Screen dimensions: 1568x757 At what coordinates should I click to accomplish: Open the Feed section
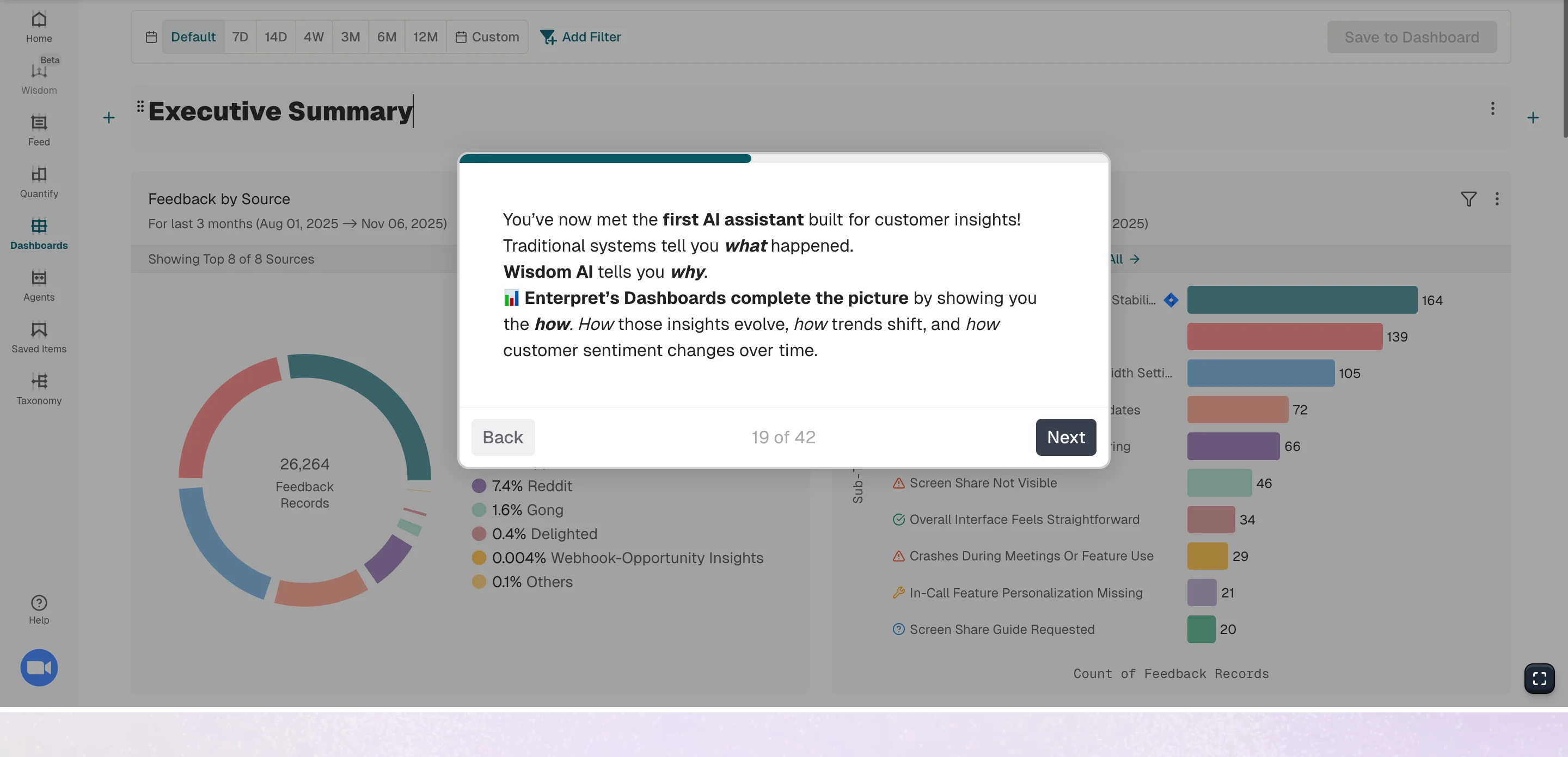pos(38,130)
